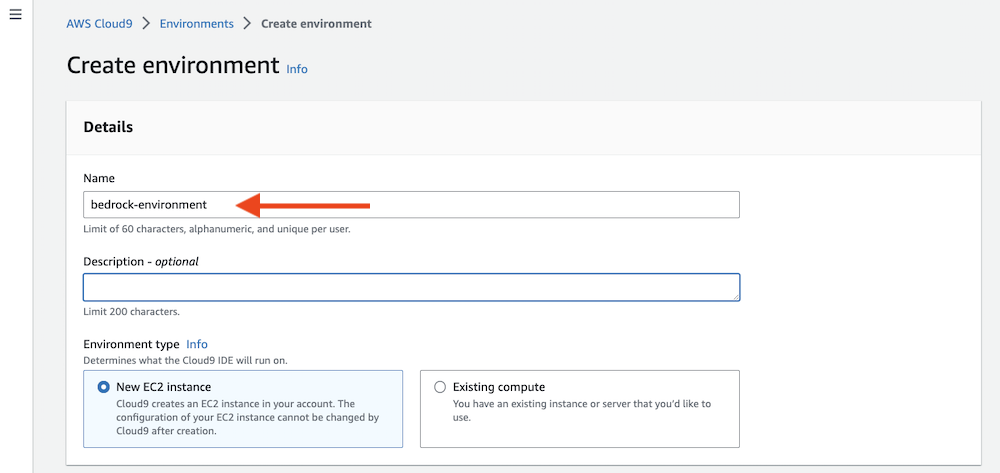This screenshot has width=1000, height=473.
Task: Click the chevron after Environments breadcrumb
Action: coord(247,23)
